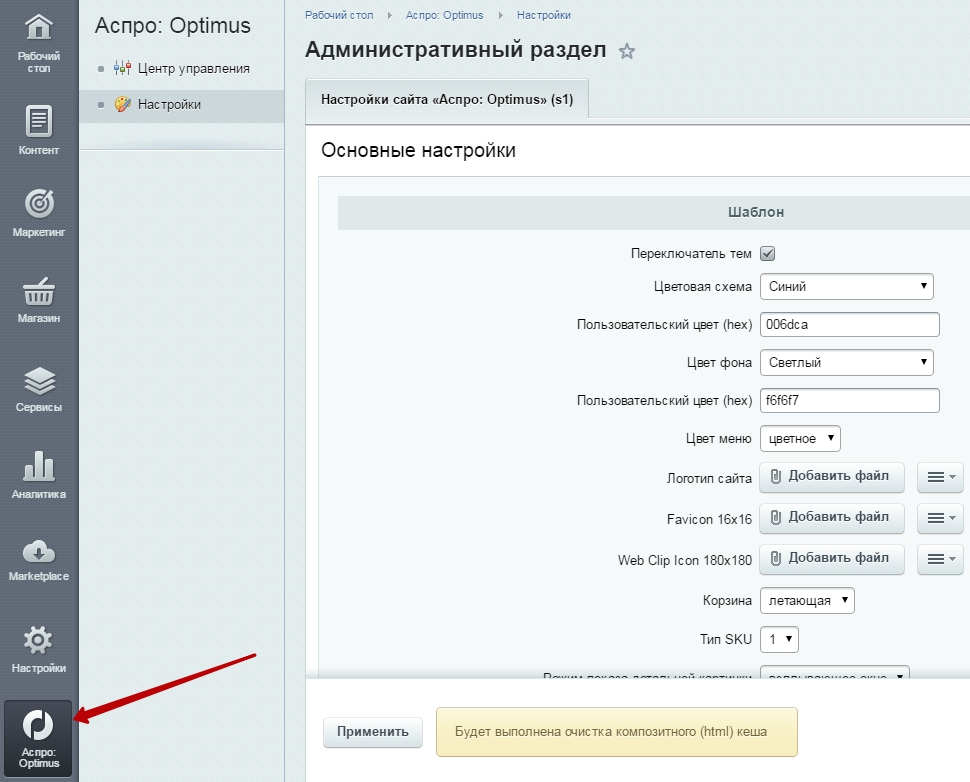Go to Настройки breadcrumb link
Image resolution: width=970 pixels, height=782 pixels.
tap(544, 15)
